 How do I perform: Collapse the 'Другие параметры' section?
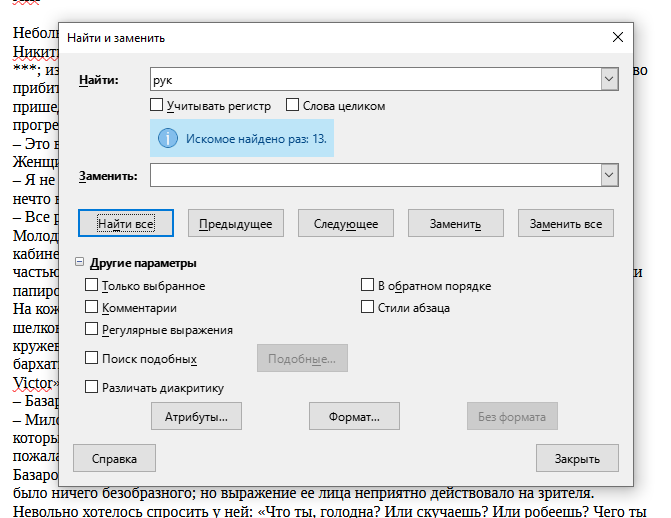click(x=80, y=263)
